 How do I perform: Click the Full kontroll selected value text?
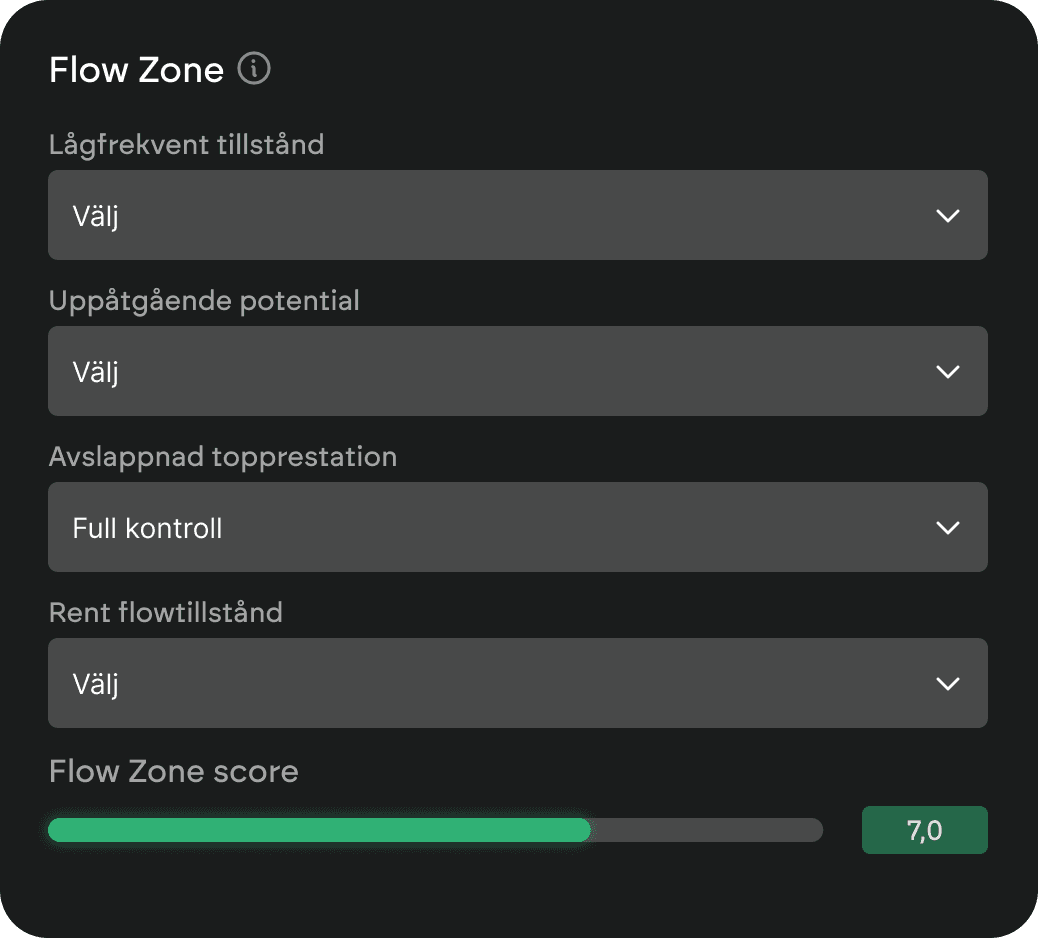coord(147,528)
